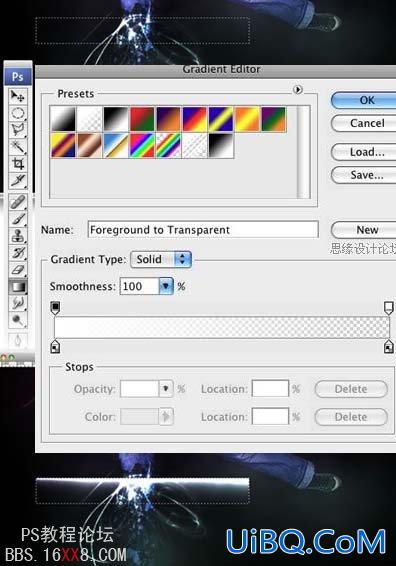
Task: Pick the Black, White gradient preset
Action: click(x=116, y=119)
